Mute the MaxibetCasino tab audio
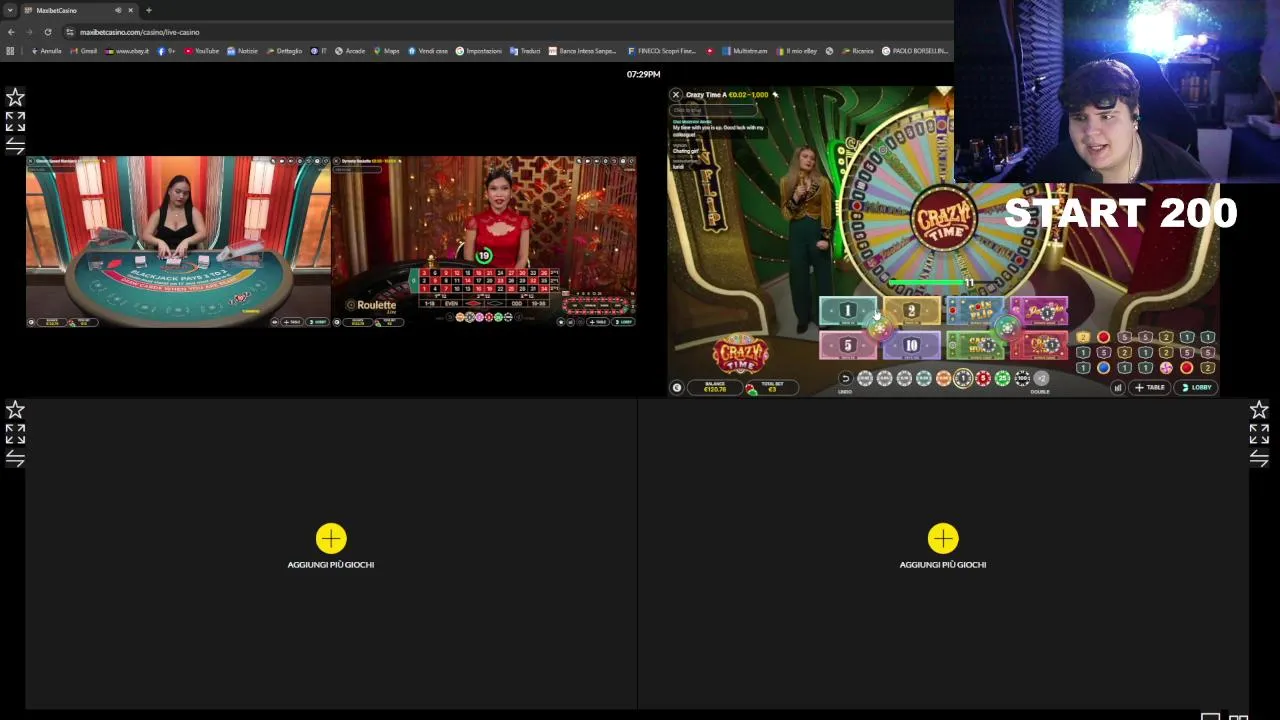 [x=118, y=10]
